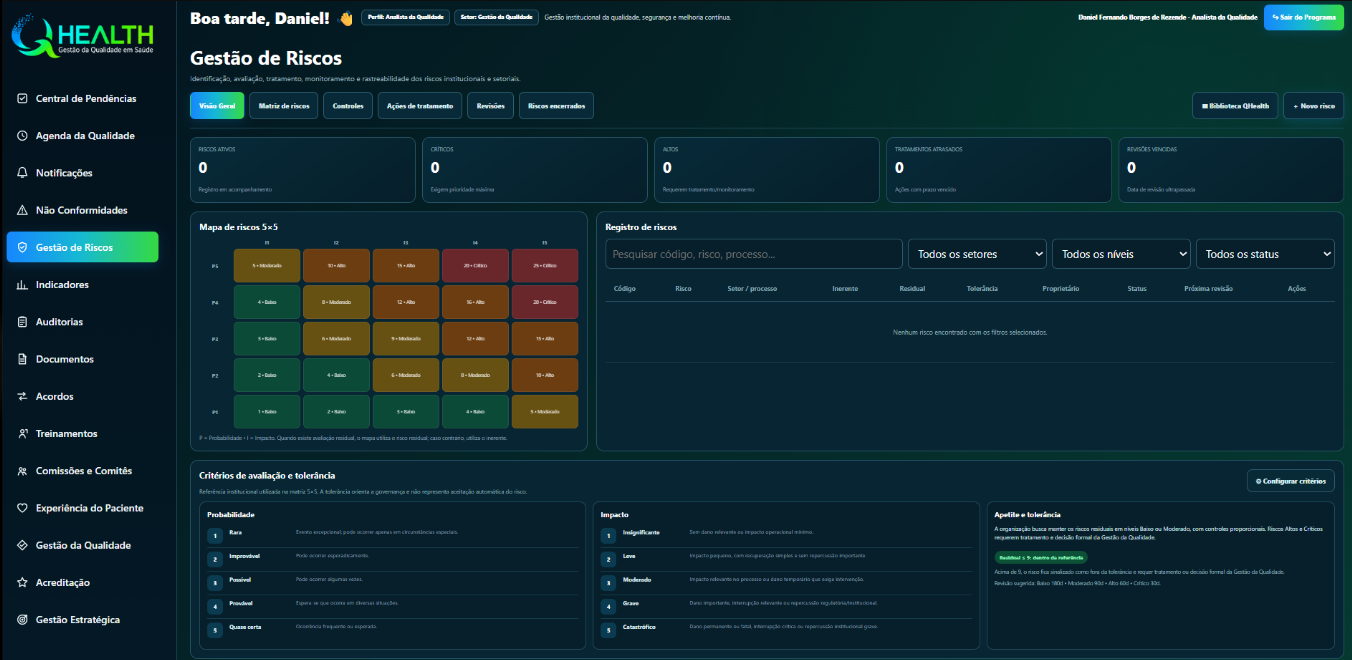View the Riscos encerrados tab
The image size is (1352, 660).
556,105
